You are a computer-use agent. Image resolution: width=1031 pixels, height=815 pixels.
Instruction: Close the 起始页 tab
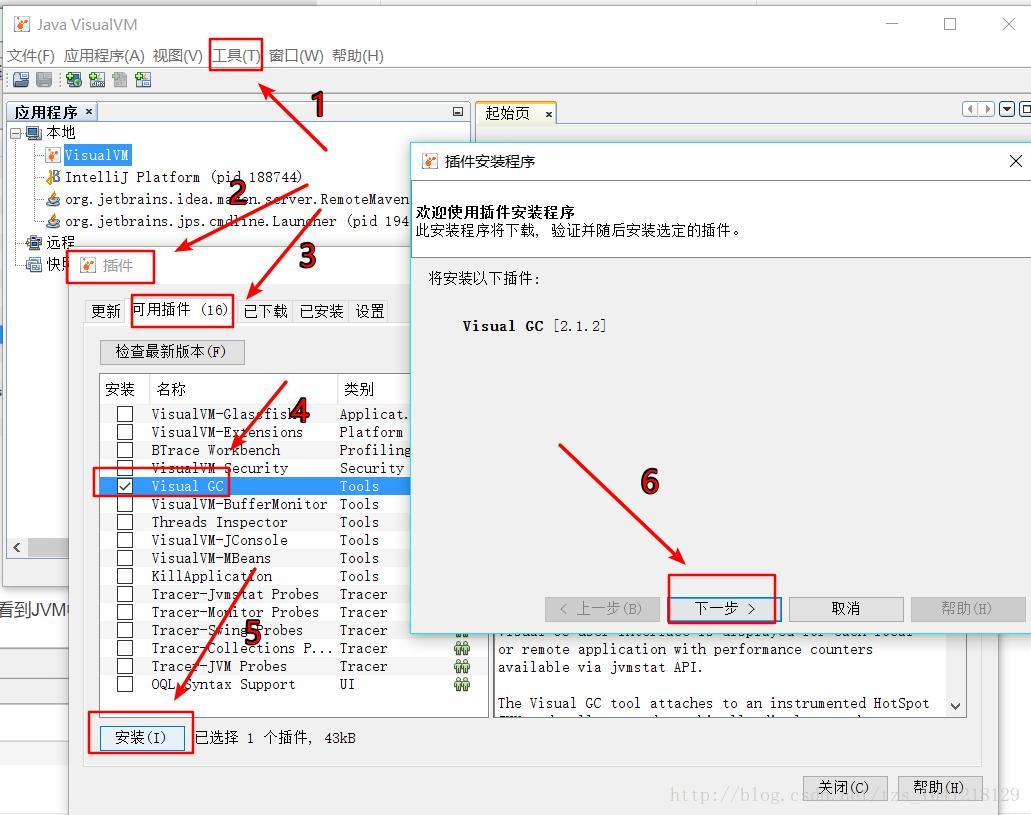coord(548,114)
